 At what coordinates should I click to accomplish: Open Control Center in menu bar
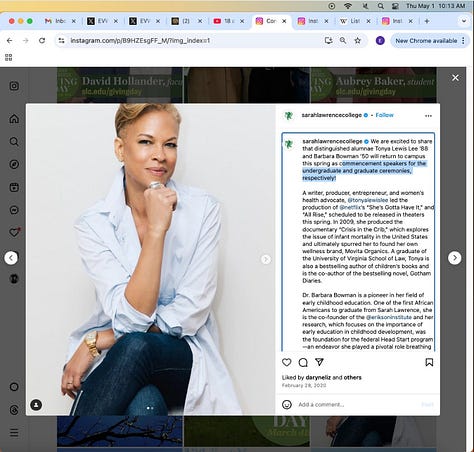click(395, 6)
